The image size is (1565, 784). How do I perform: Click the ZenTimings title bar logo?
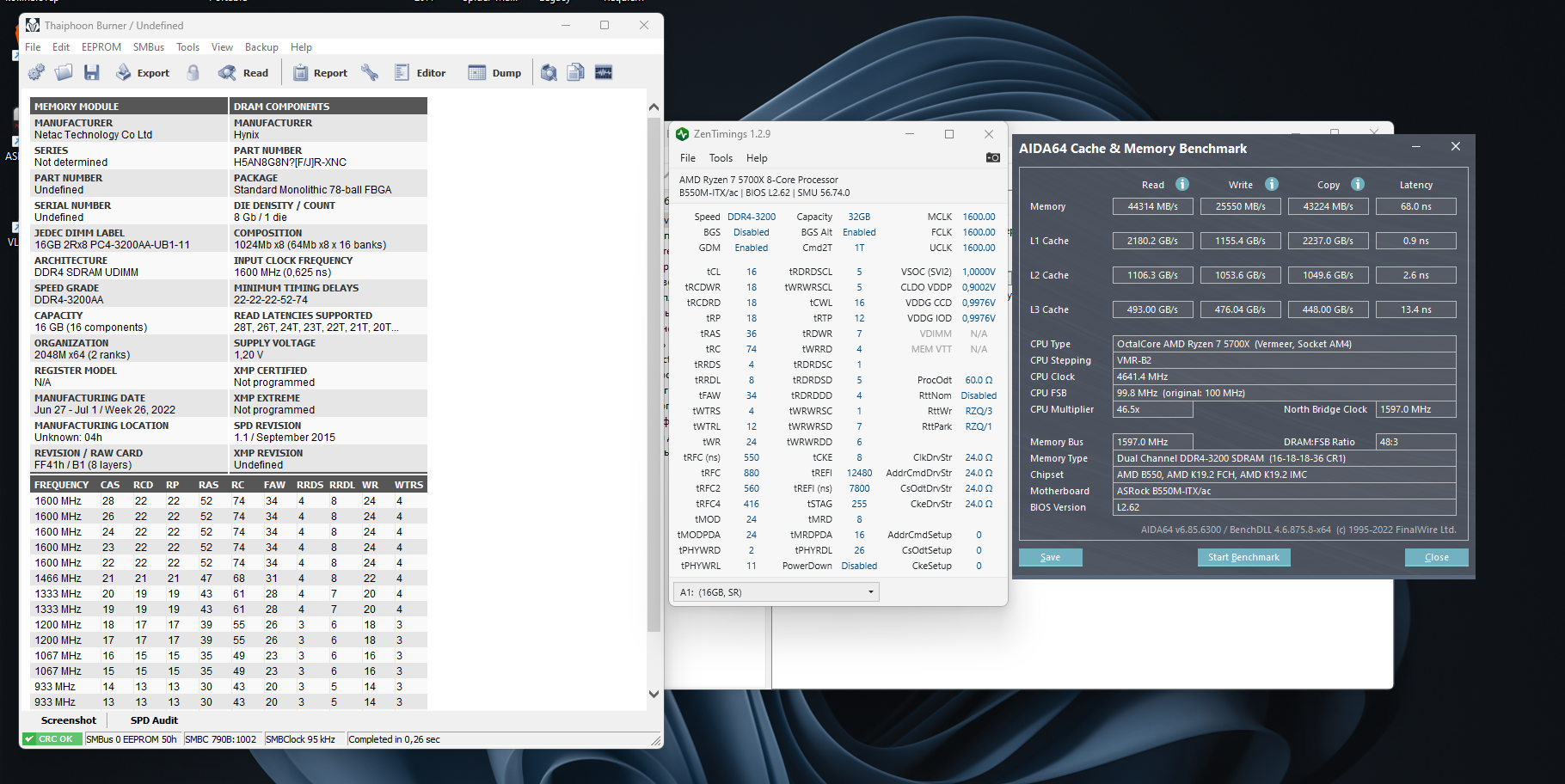click(x=683, y=134)
